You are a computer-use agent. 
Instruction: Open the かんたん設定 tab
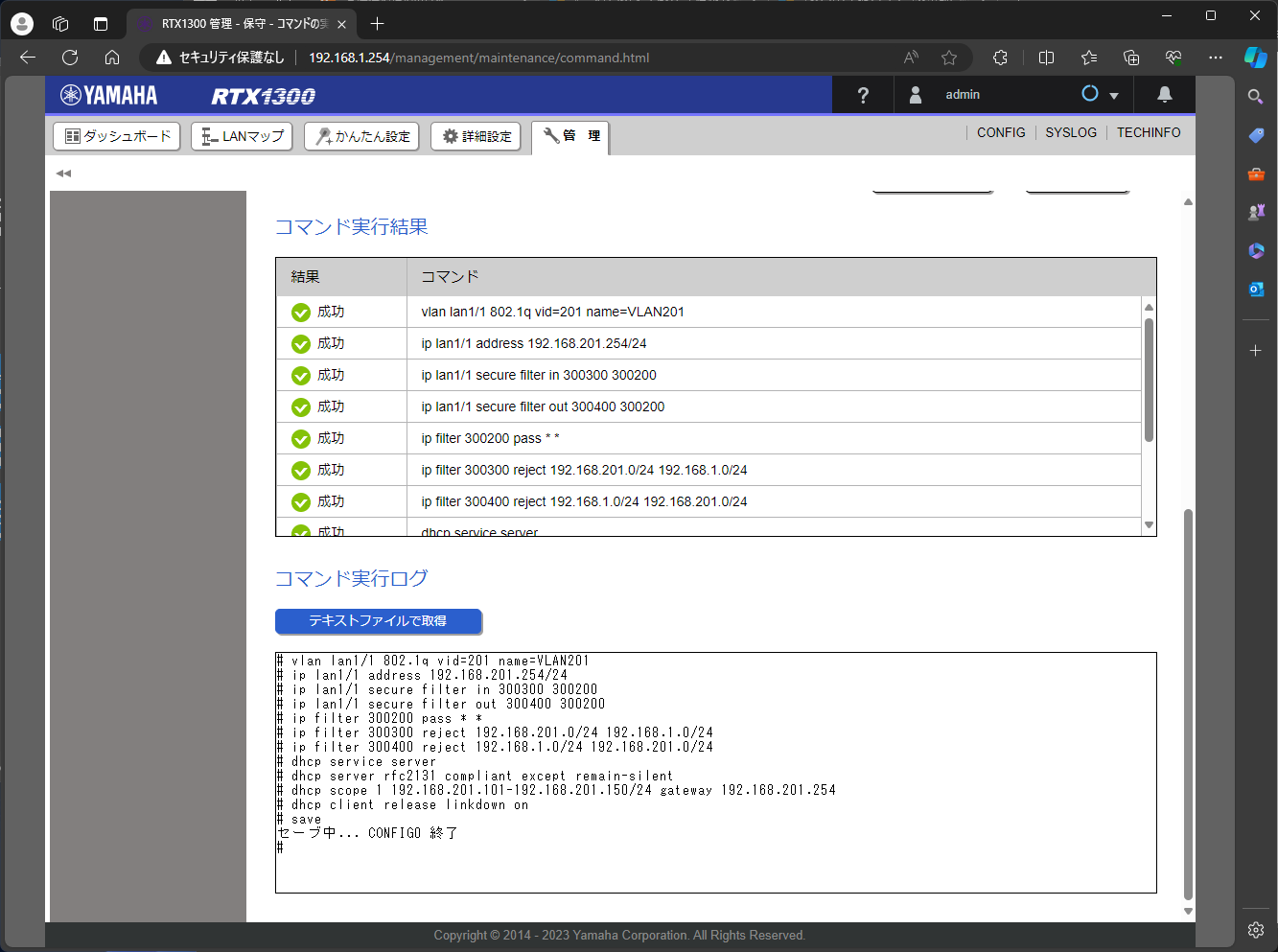361,136
